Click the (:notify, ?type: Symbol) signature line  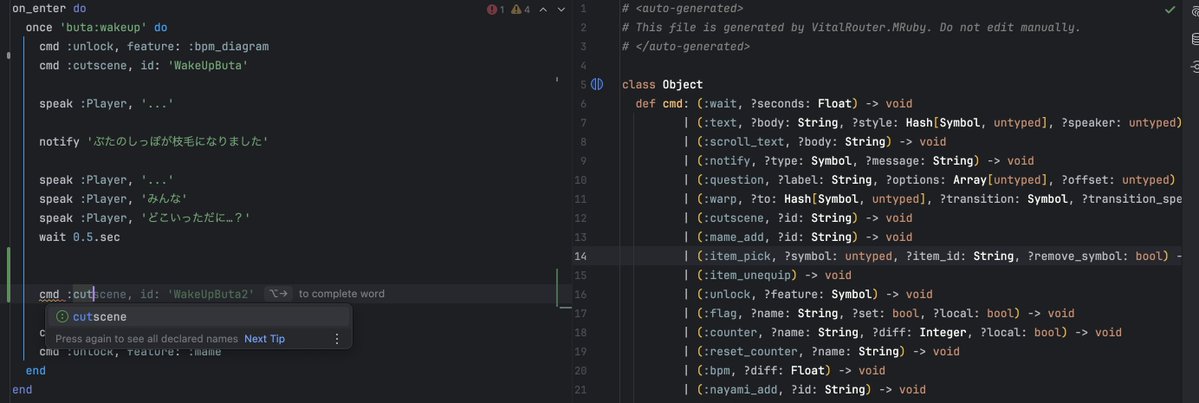click(x=859, y=161)
